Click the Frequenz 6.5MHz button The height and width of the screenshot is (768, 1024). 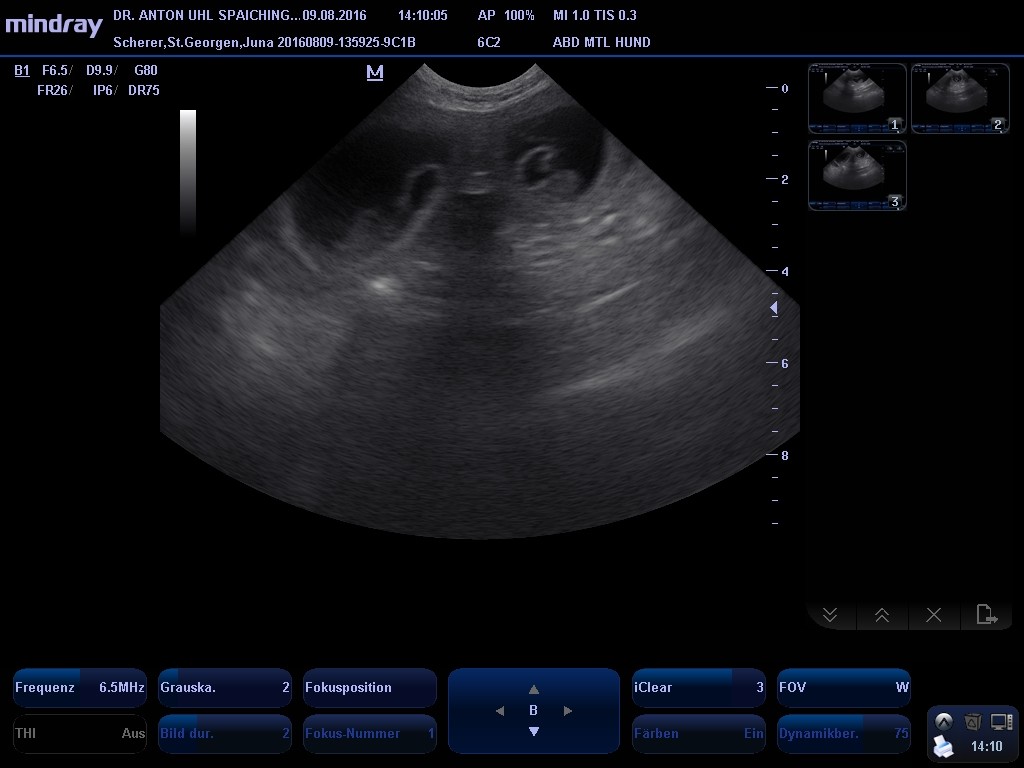[x=80, y=688]
